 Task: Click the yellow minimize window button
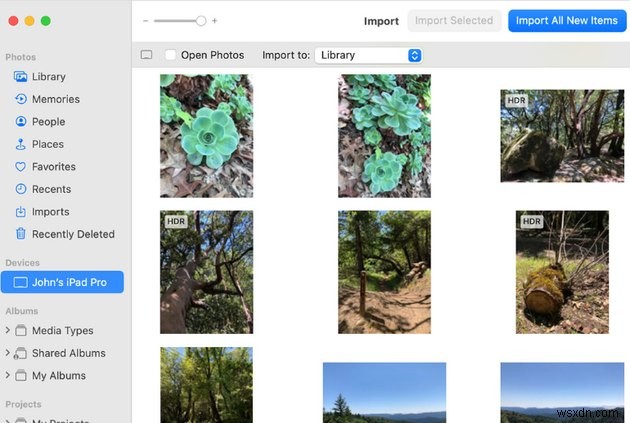(x=29, y=21)
